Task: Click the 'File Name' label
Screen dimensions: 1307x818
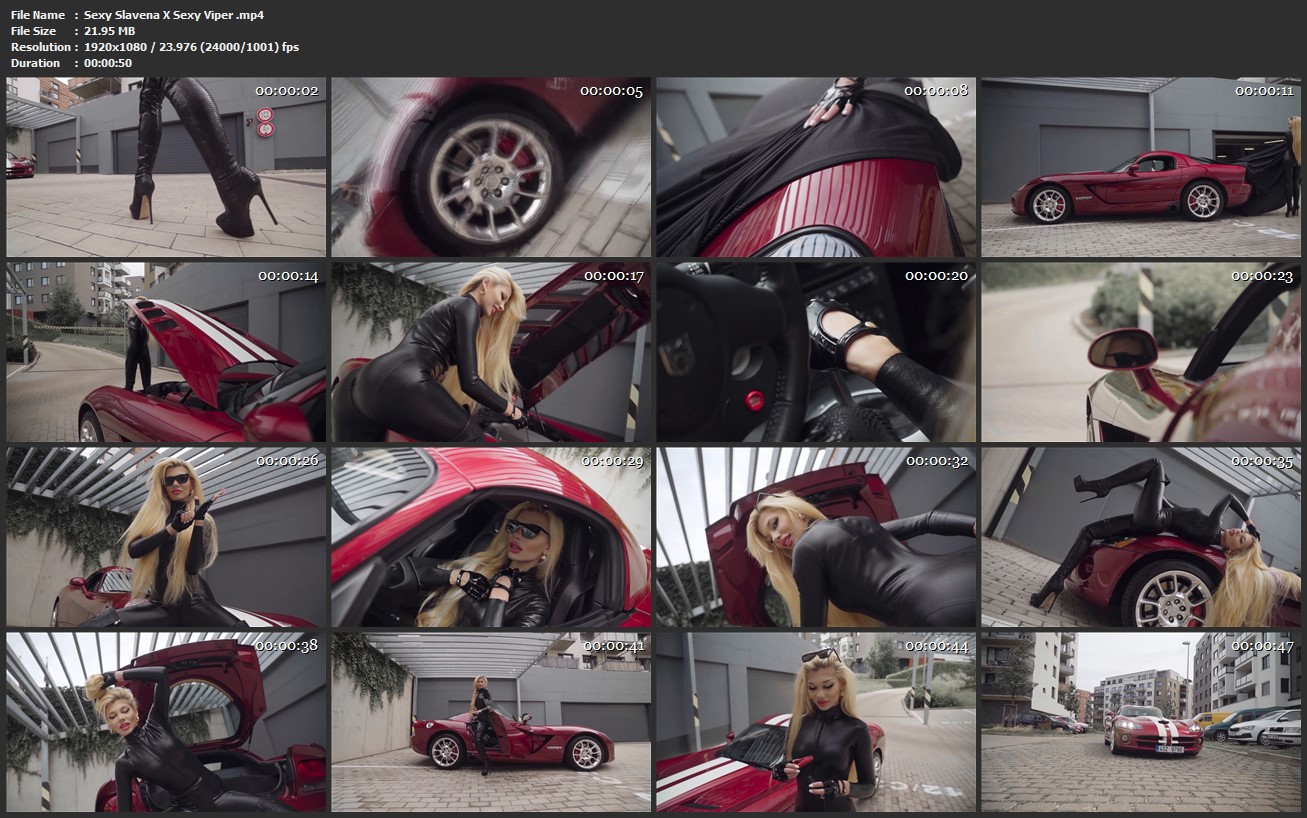Action: [x=38, y=15]
